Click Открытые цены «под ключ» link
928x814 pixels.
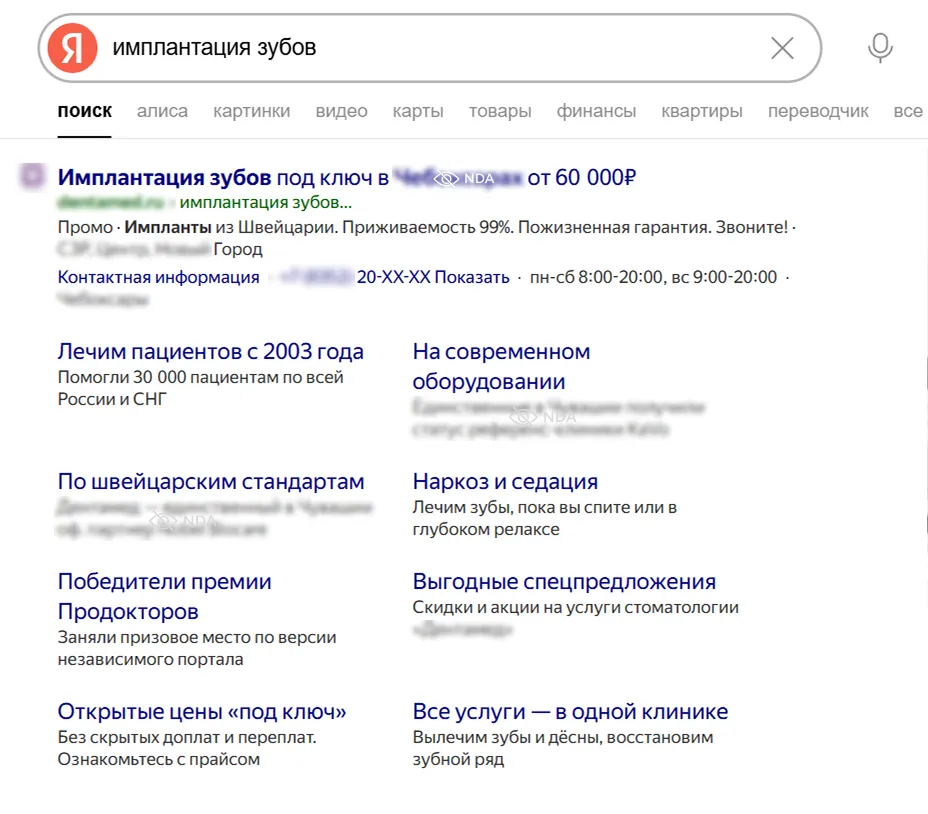coord(201,711)
